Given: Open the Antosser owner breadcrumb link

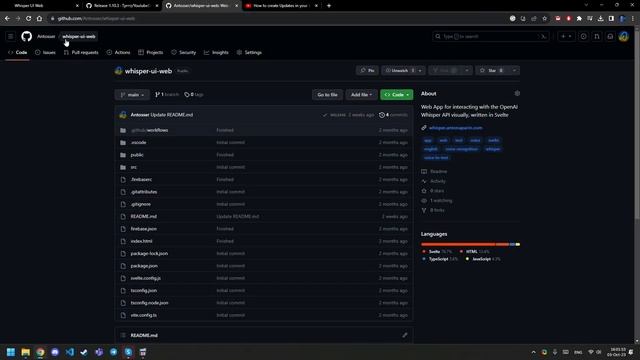Looking at the screenshot, I should [x=46, y=36].
